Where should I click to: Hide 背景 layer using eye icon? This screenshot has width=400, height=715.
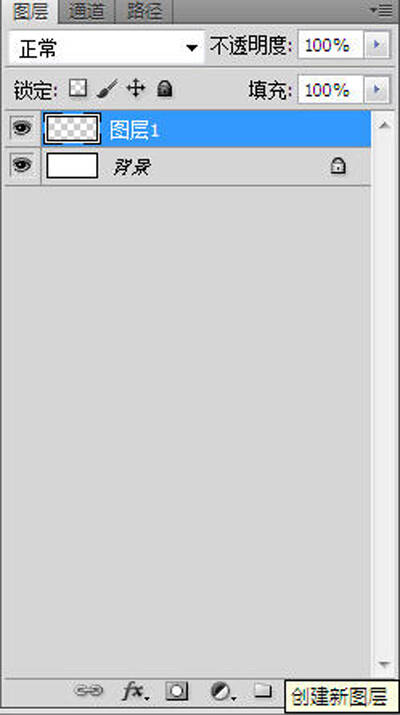pyautogui.click(x=21, y=165)
